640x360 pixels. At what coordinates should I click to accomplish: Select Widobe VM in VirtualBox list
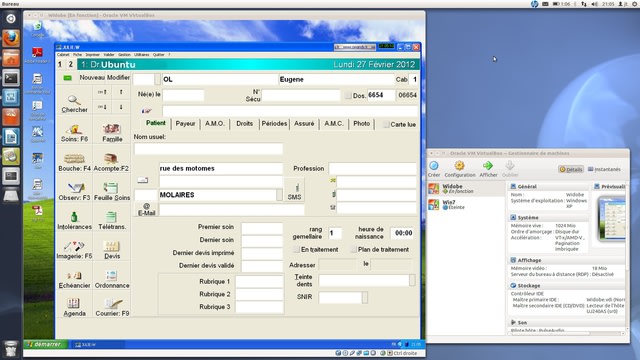click(466, 189)
